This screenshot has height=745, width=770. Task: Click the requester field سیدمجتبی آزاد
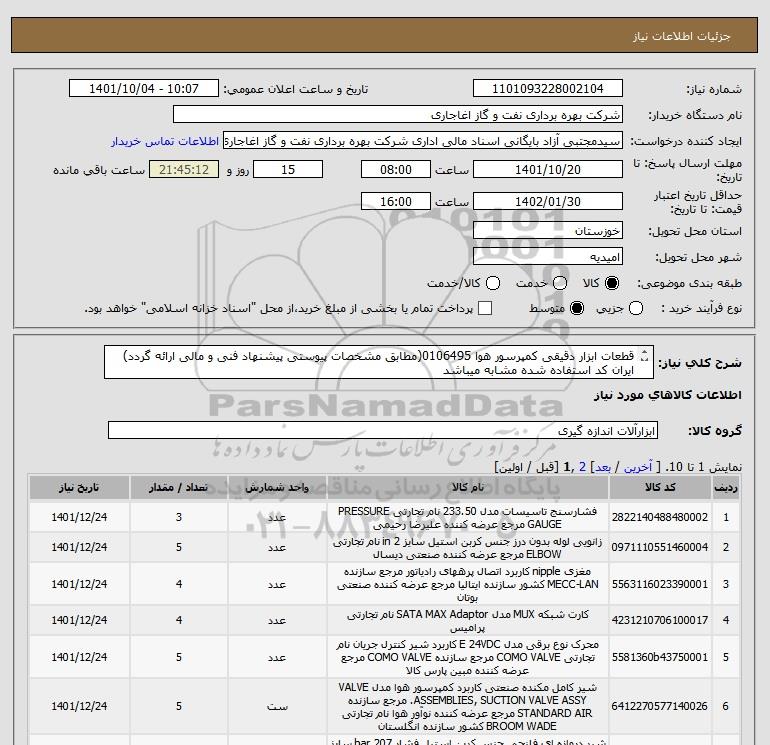(423, 141)
